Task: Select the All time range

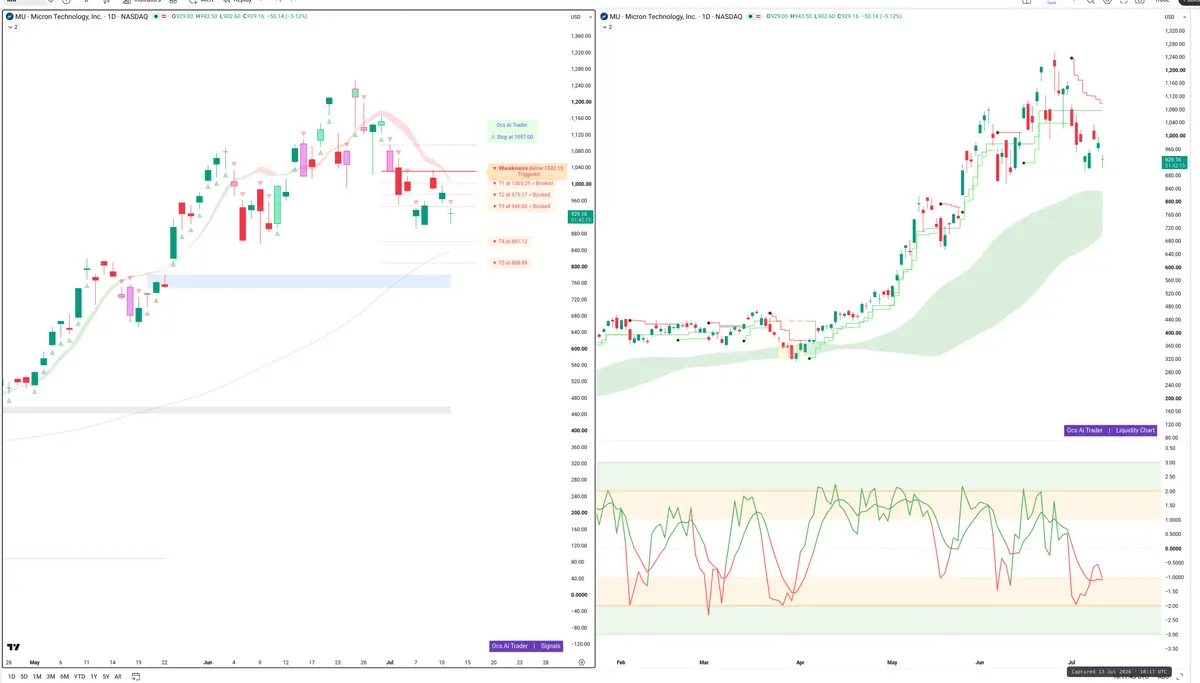Action: 118,676
